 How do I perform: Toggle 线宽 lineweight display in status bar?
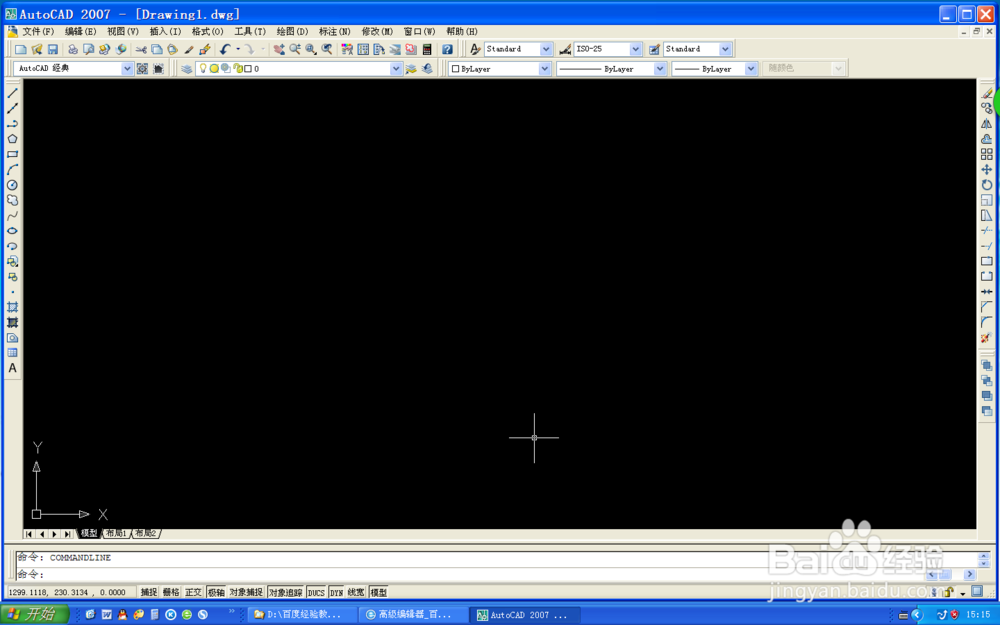tap(356, 592)
